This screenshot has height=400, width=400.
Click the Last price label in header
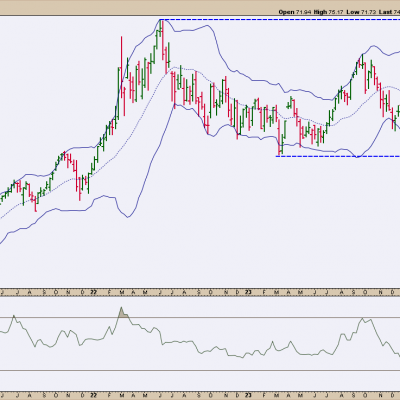pyautogui.click(x=385, y=12)
